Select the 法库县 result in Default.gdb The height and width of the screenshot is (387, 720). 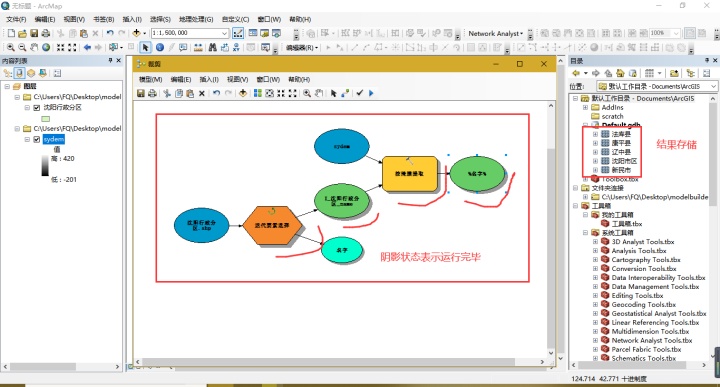click(x=621, y=134)
